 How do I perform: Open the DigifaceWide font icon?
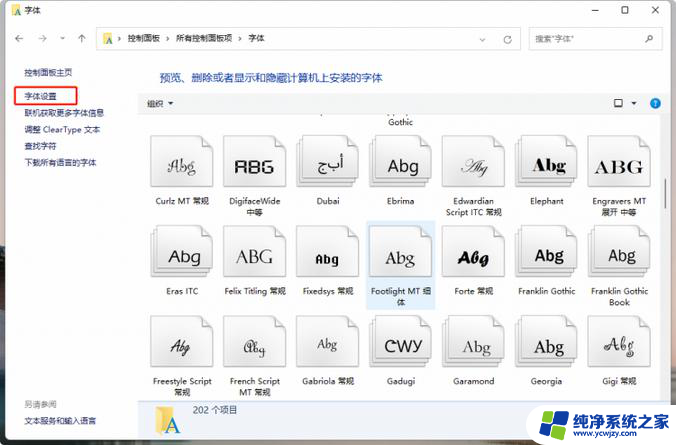pyautogui.click(x=254, y=162)
